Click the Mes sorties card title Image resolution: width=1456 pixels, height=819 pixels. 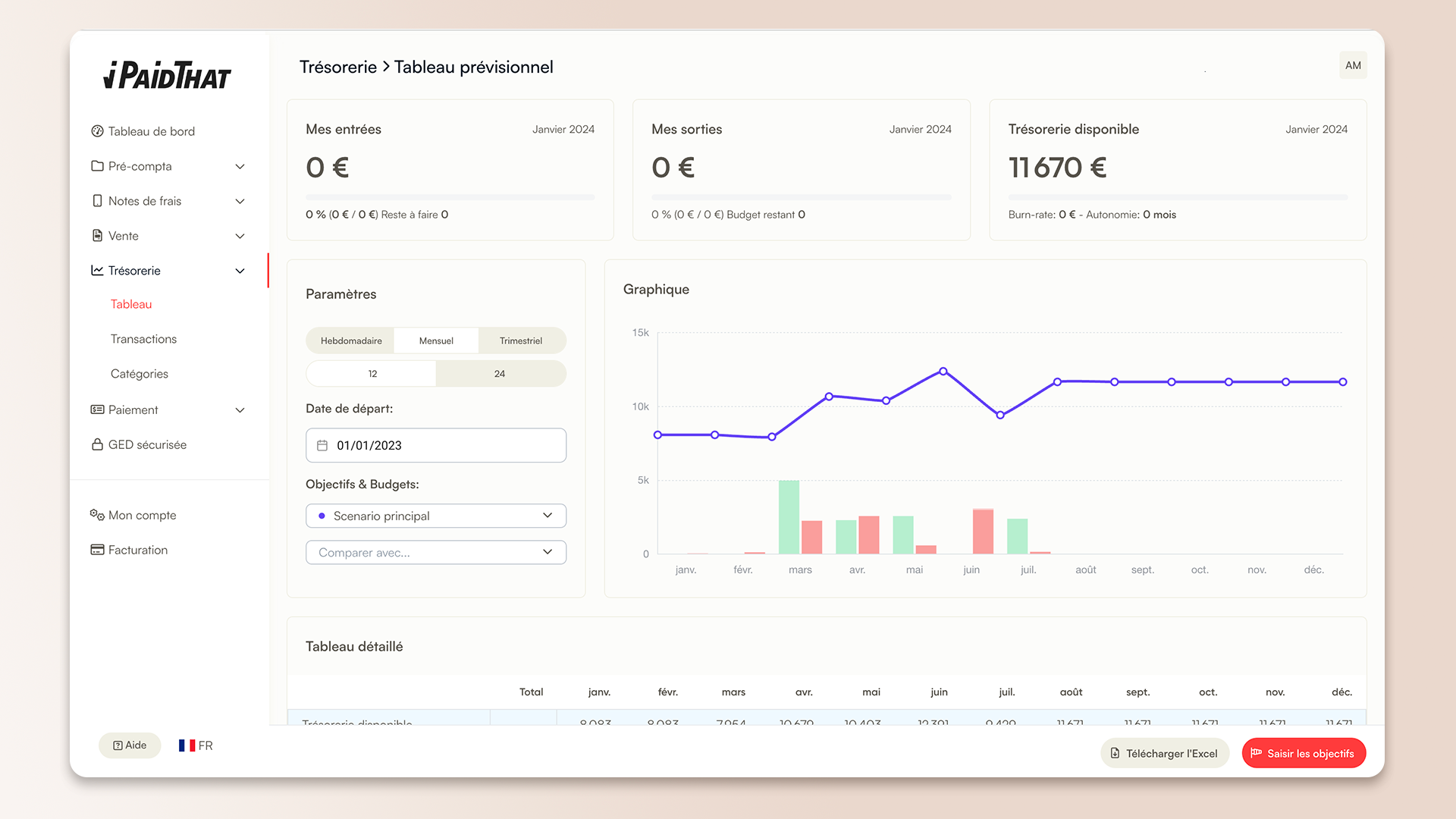[x=686, y=129]
